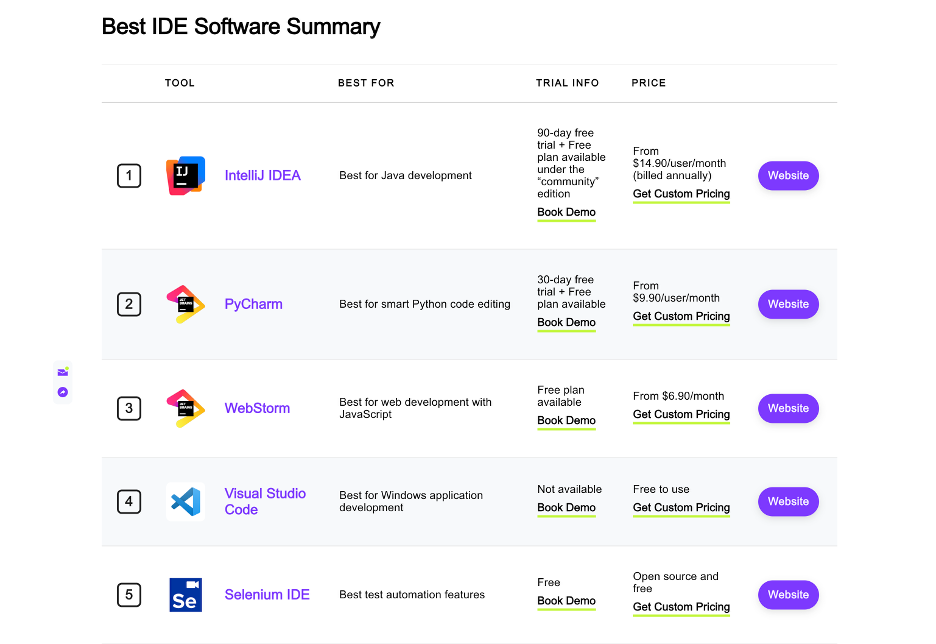Screen dimensions: 936x644
Task: Click Book Demo for PyCharm
Action: pos(566,323)
